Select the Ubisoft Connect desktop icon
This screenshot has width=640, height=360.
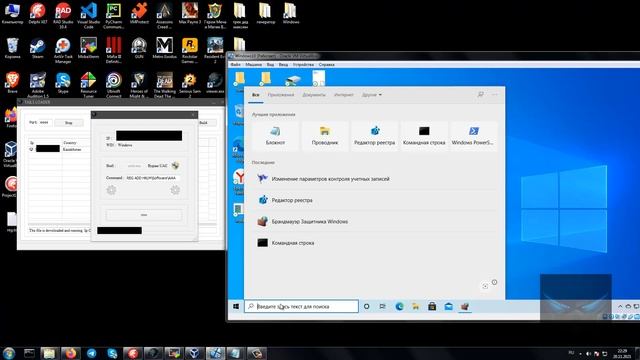(113, 85)
